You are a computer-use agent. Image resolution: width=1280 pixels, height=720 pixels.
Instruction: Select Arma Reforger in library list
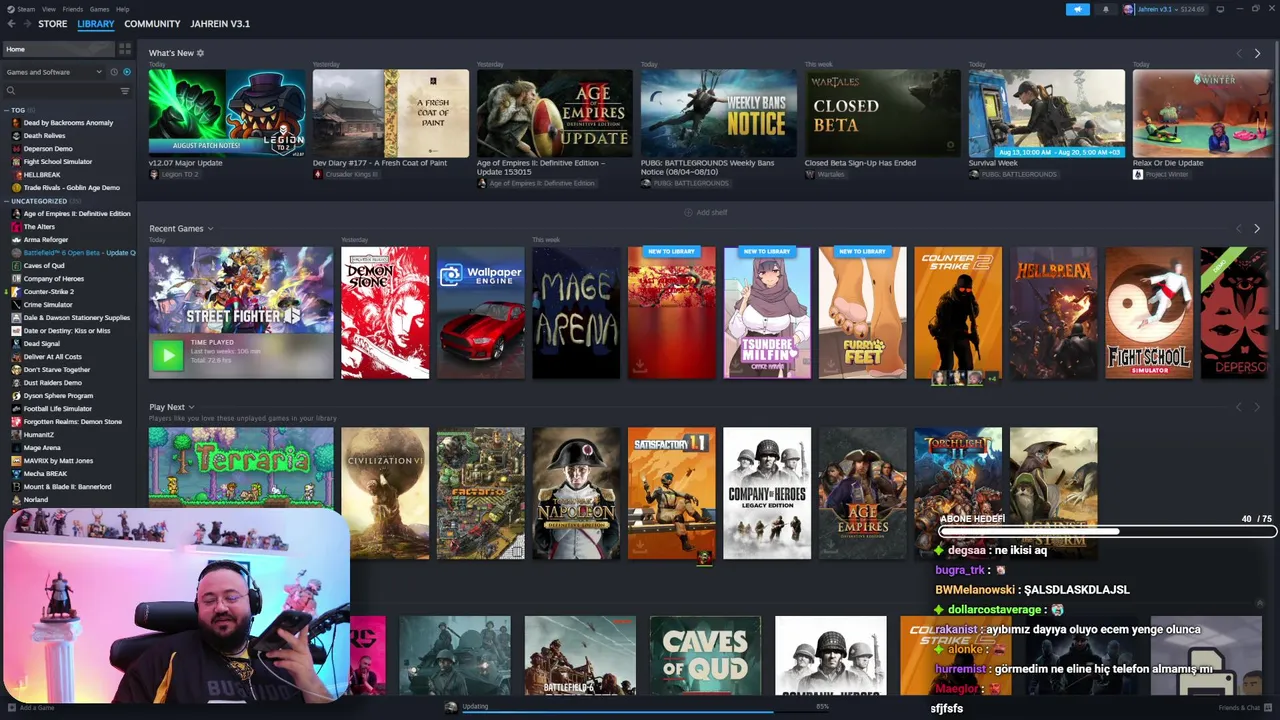click(x=46, y=240)
